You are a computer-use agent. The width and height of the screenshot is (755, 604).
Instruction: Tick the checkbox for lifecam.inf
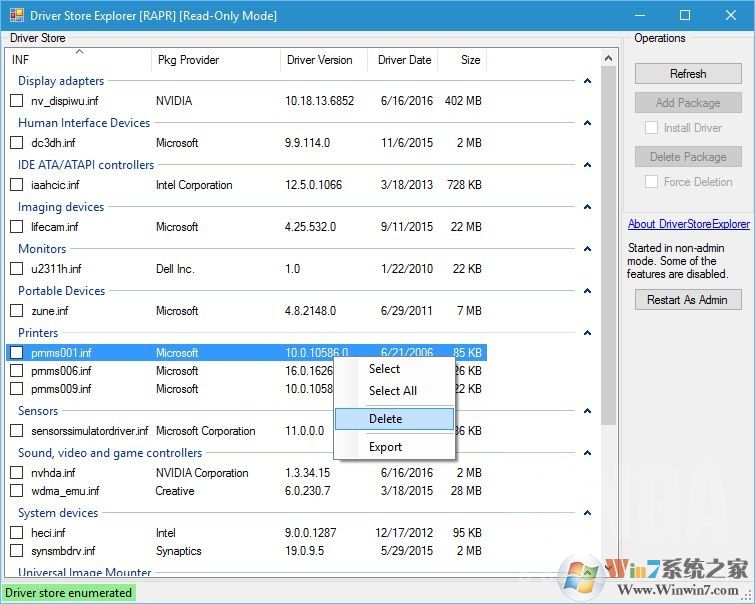coord(17,227)
